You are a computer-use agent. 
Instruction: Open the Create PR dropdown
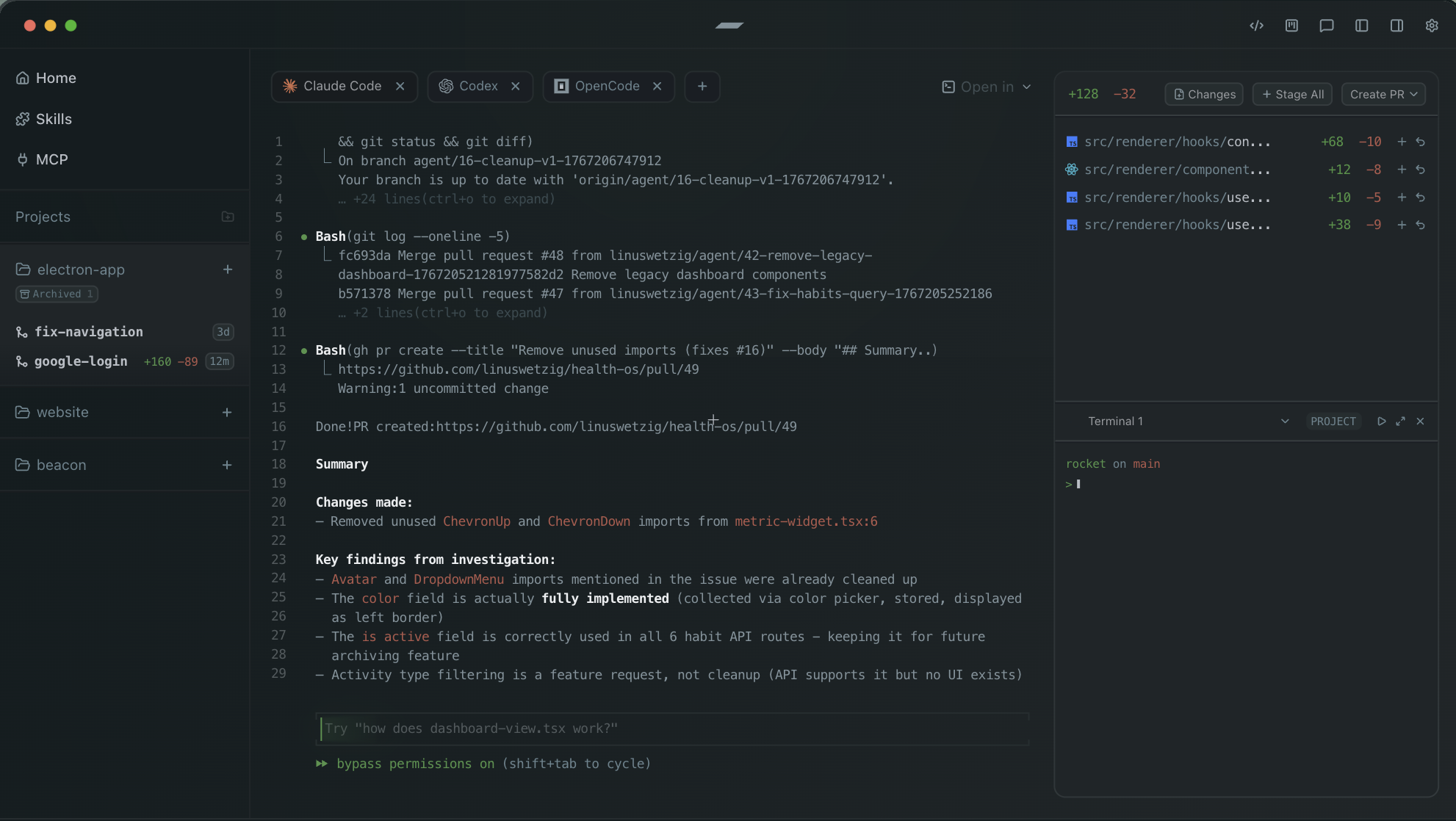pos(1383,94)
